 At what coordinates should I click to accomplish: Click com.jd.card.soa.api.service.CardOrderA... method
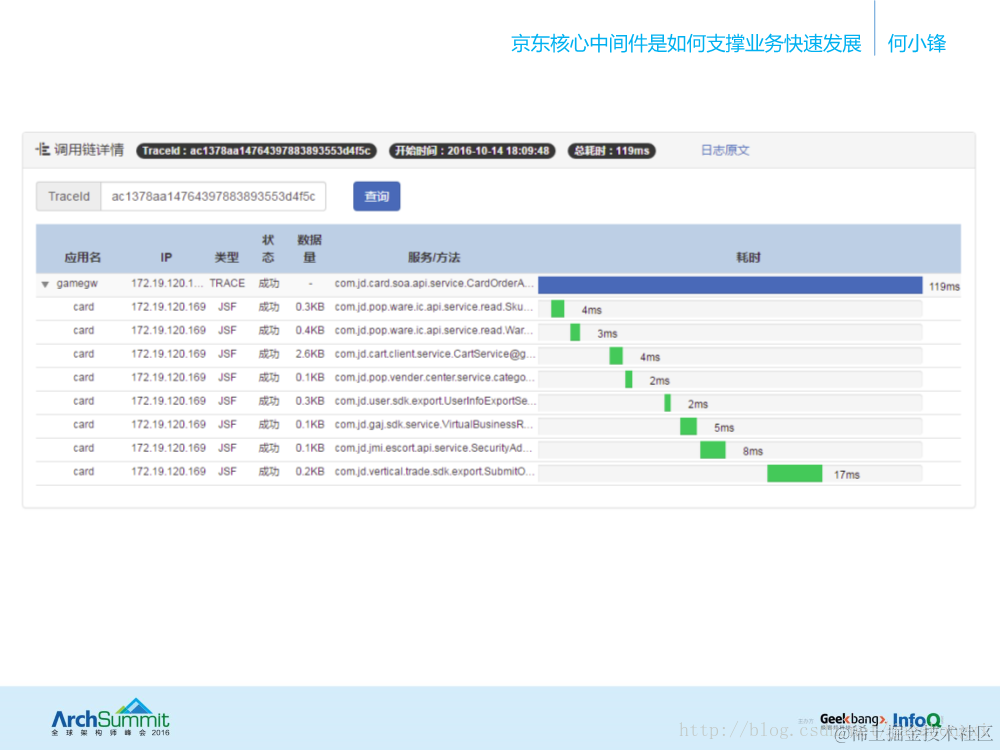pos(434,284)
